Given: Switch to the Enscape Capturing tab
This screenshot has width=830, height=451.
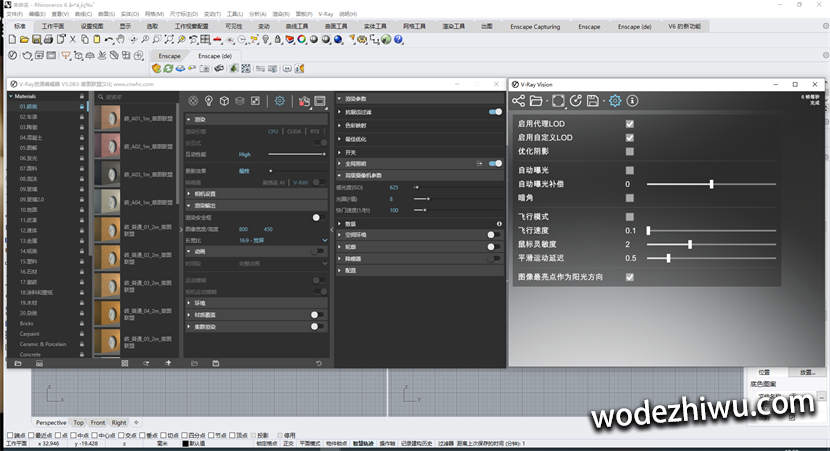Looking at the screenshot, I should (x=532, y=26).
